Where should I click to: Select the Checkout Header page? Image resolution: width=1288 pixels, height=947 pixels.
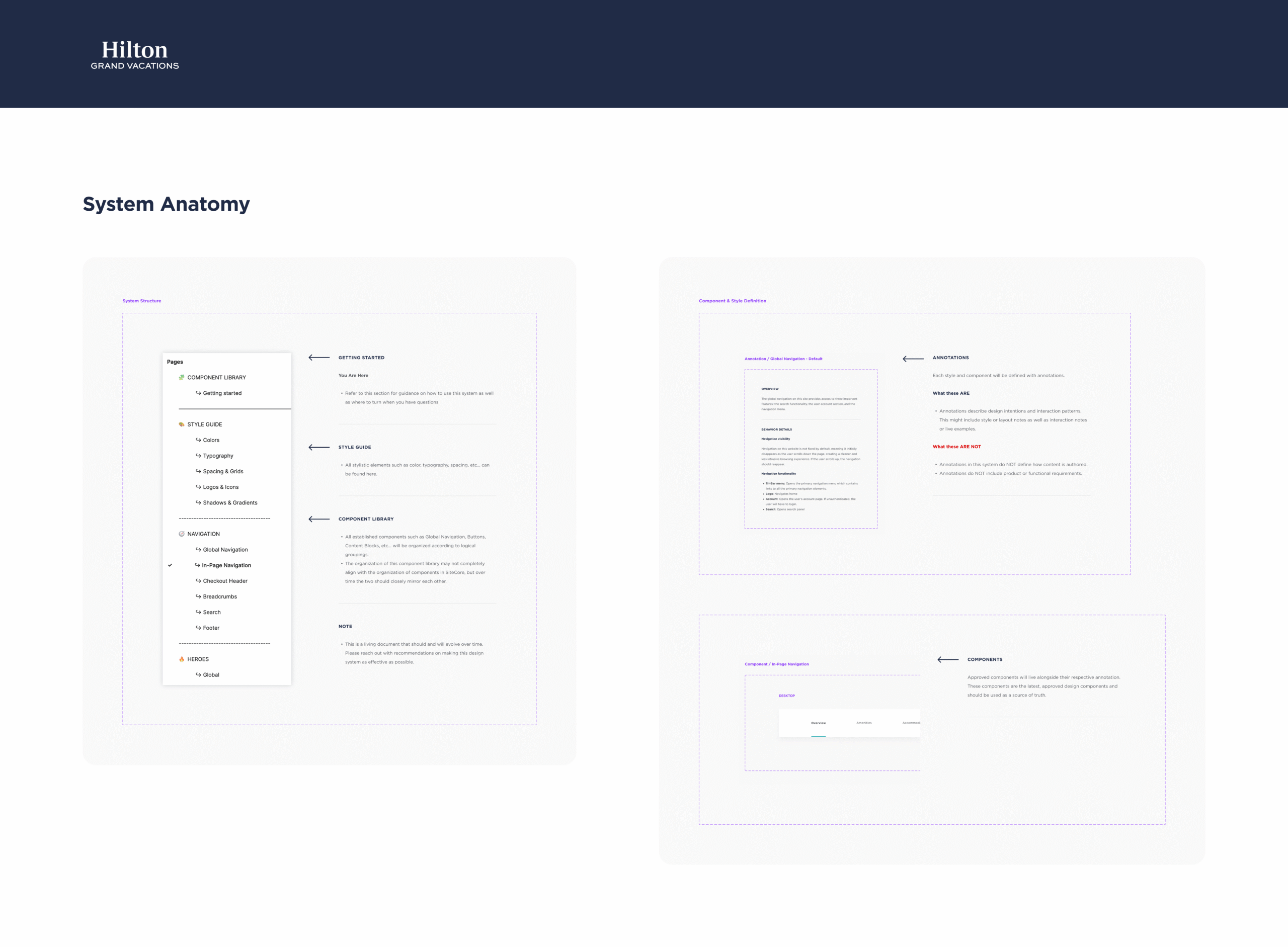224,581
